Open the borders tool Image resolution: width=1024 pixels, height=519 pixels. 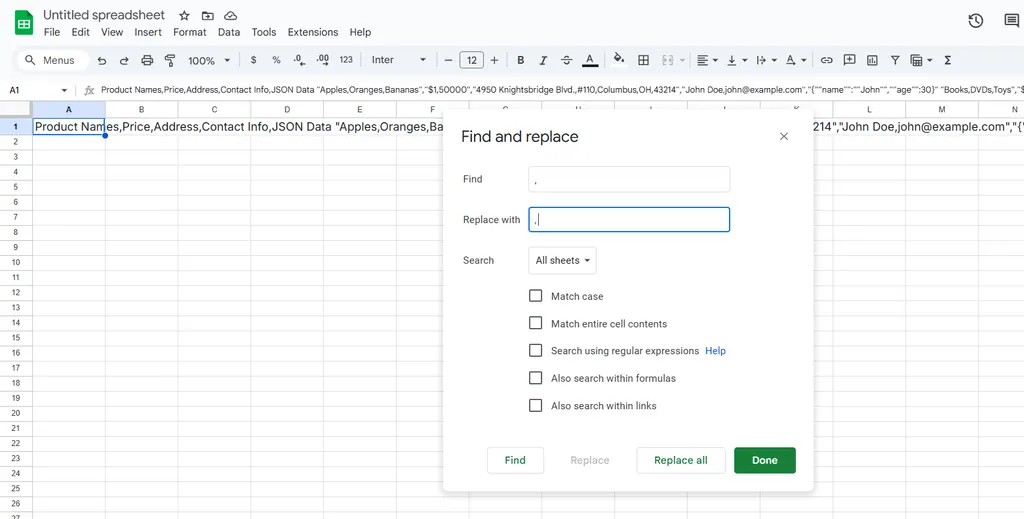click(643, 60)
